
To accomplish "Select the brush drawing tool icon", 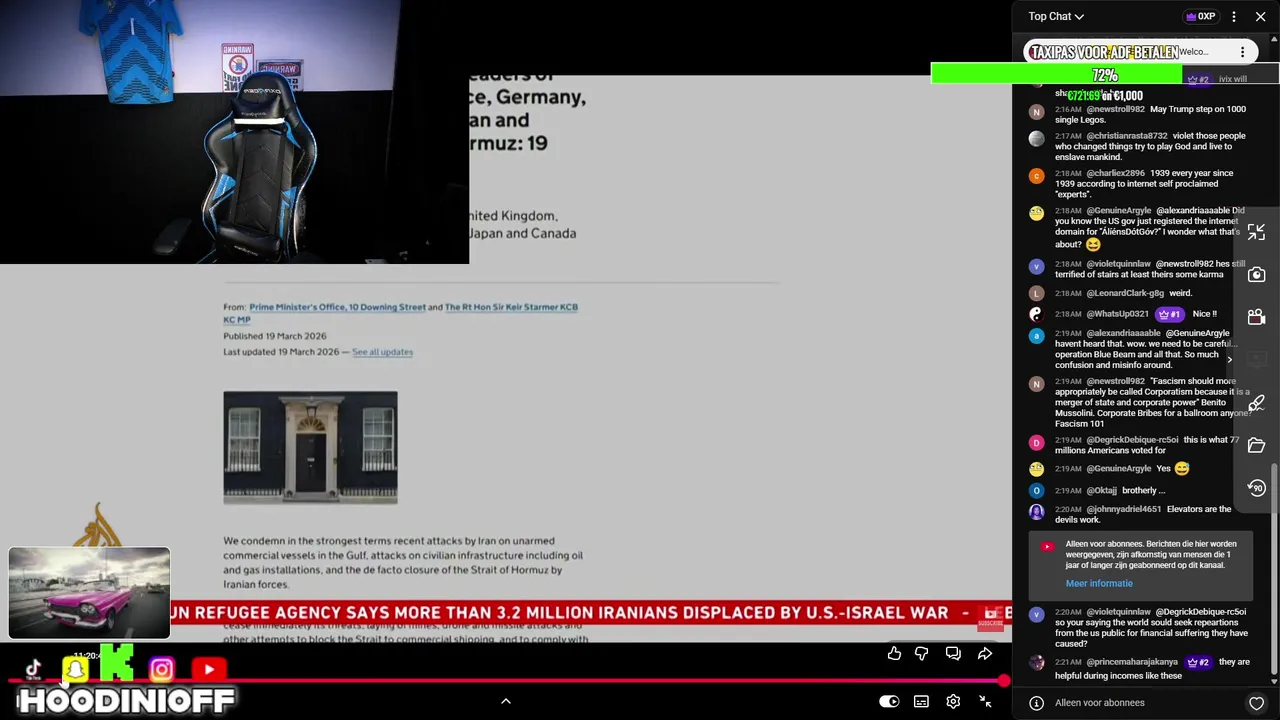I will (x=1257, y=403).
